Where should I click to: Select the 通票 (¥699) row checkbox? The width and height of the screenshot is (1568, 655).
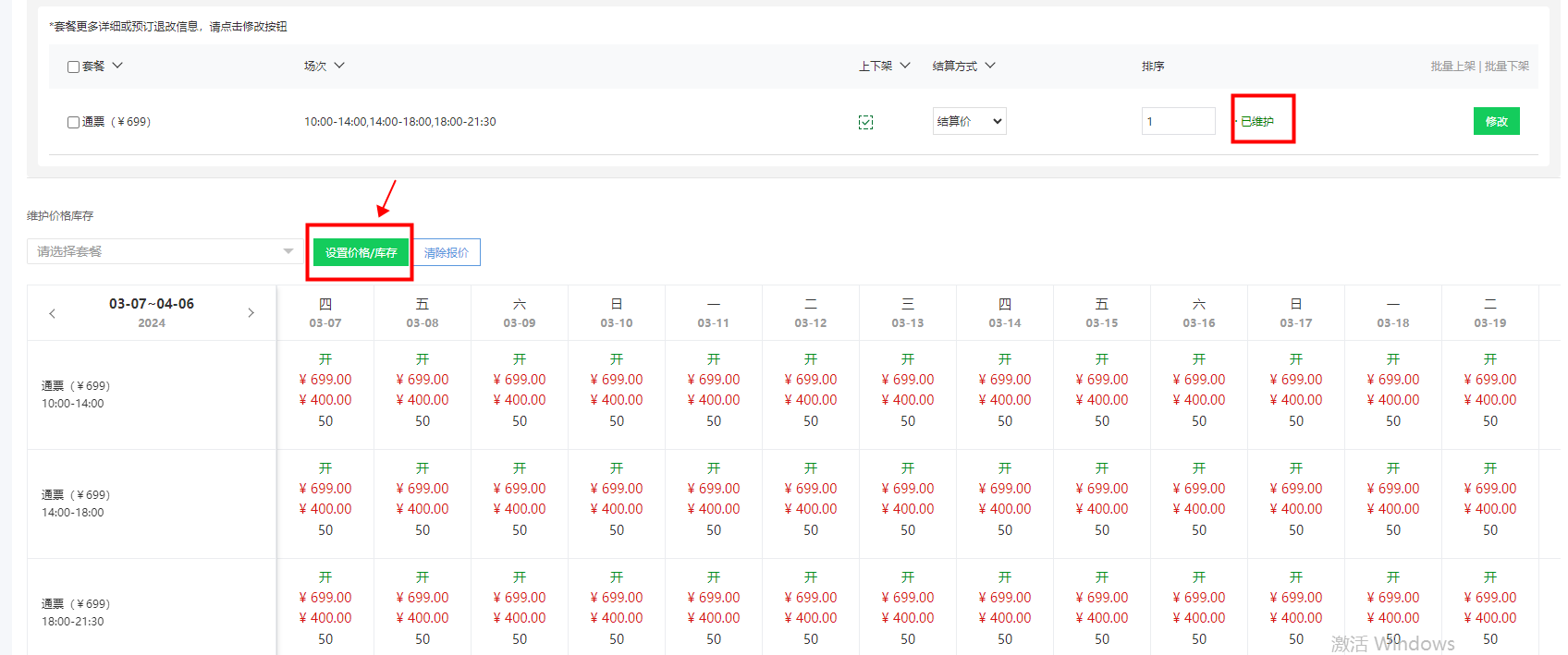point(74,122)
